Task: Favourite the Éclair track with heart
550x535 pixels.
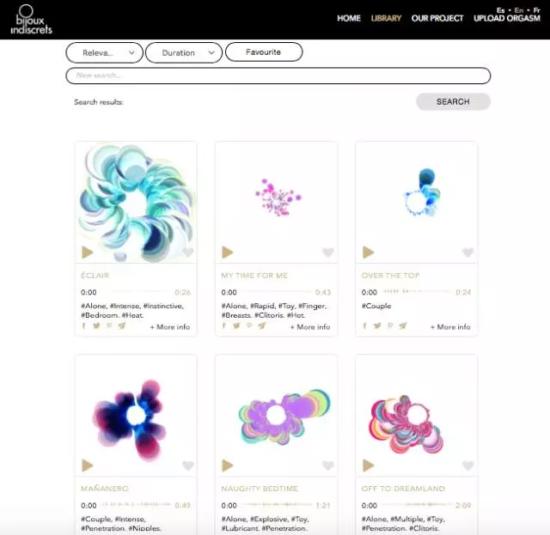Action: (188, 252)
